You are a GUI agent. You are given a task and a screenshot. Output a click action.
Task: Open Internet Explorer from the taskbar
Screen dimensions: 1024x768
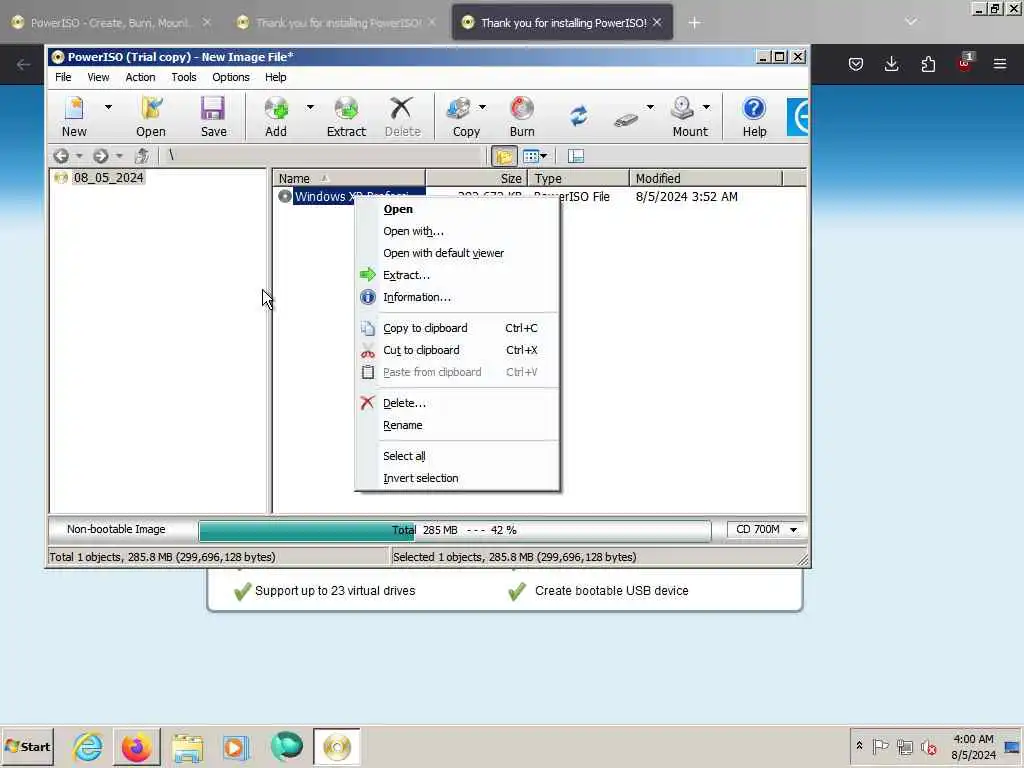88,747
